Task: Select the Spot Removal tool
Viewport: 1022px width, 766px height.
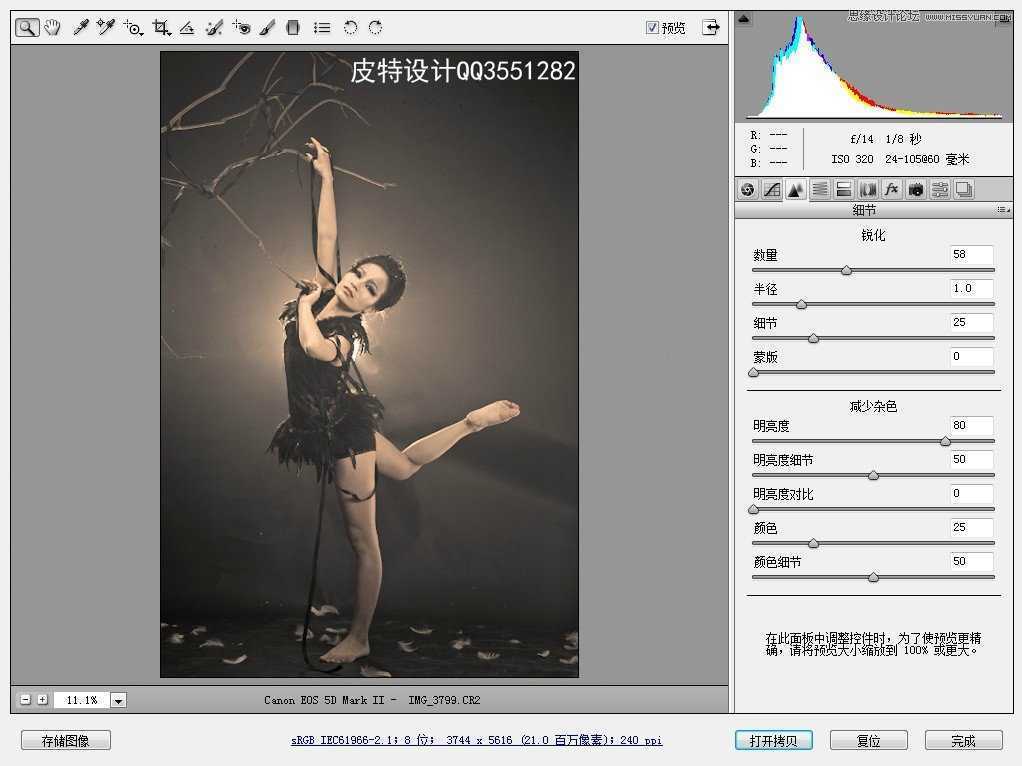Action: pyautogui.click(x=214, y=27)
